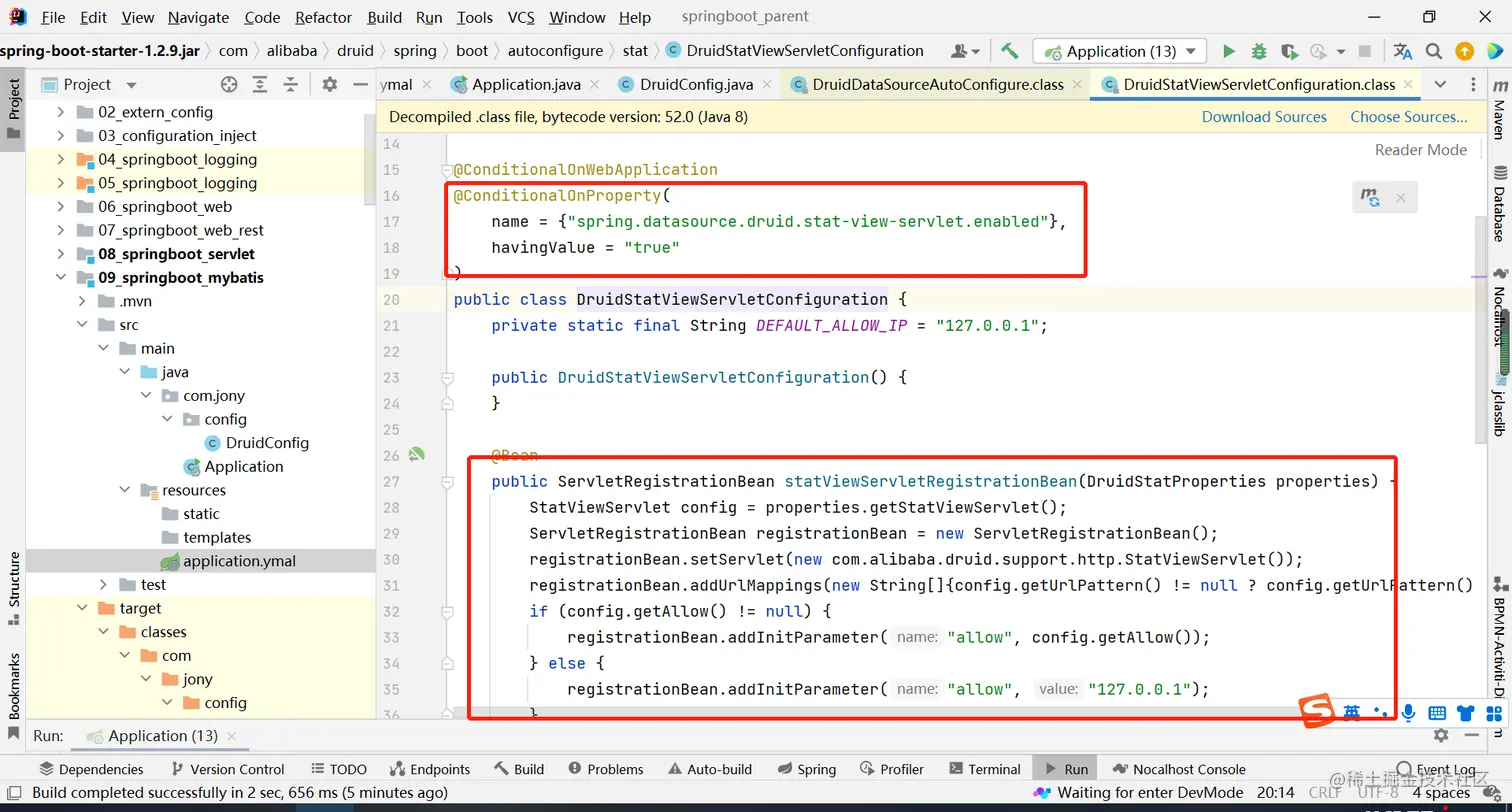Open the Terminal tool window
This screenshot has height=812, width=1512.
[983, 769]
